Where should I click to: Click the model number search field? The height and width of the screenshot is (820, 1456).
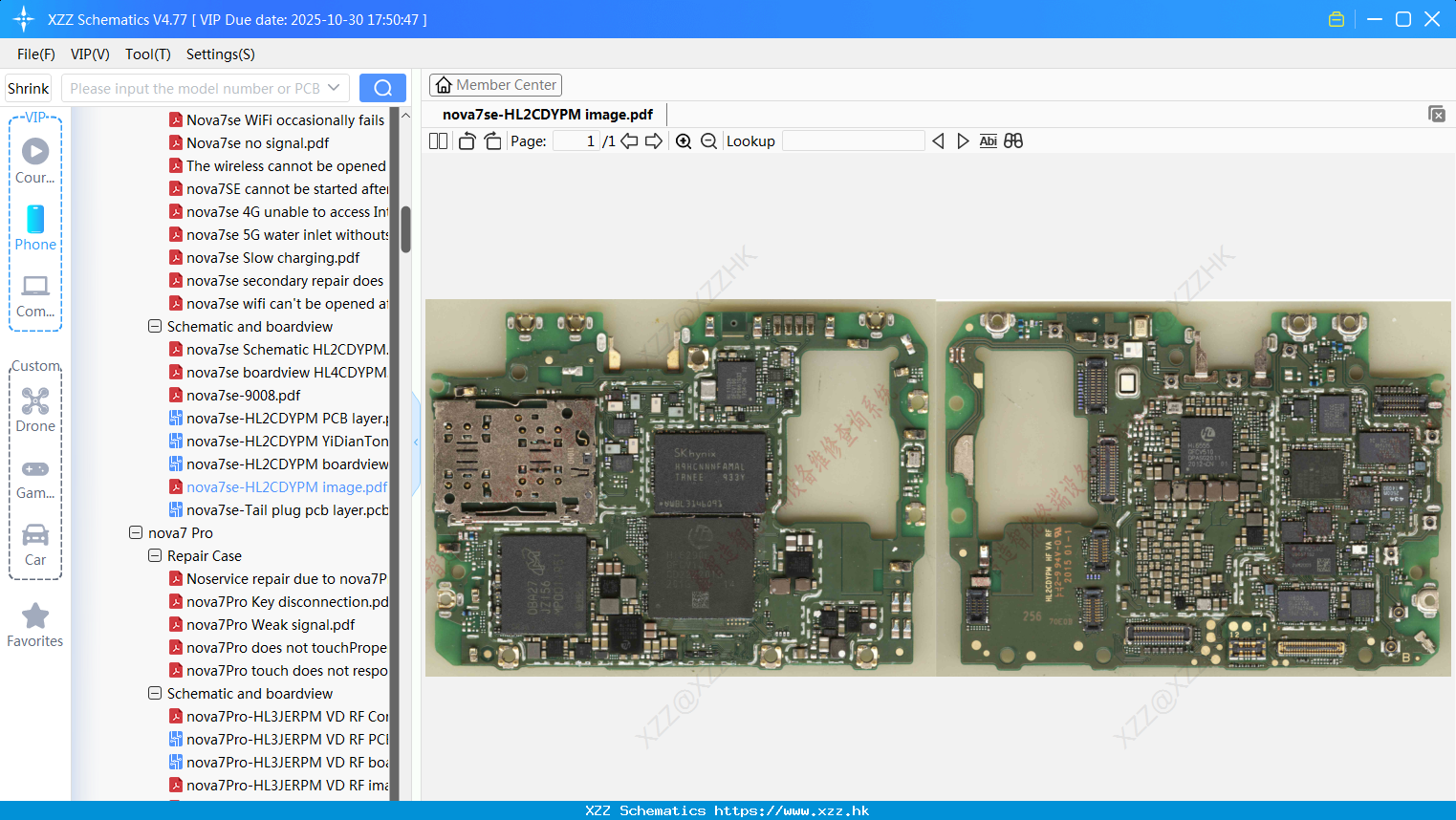(196, 88)
